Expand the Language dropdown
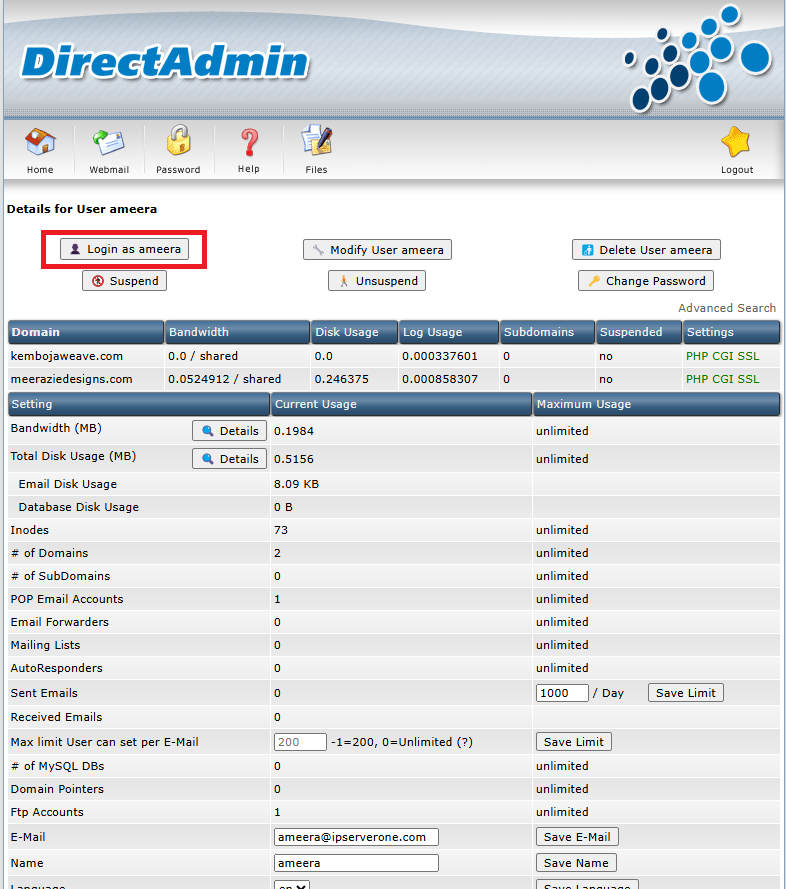Screen dimensions: 786x889 [x=292, y=885]
